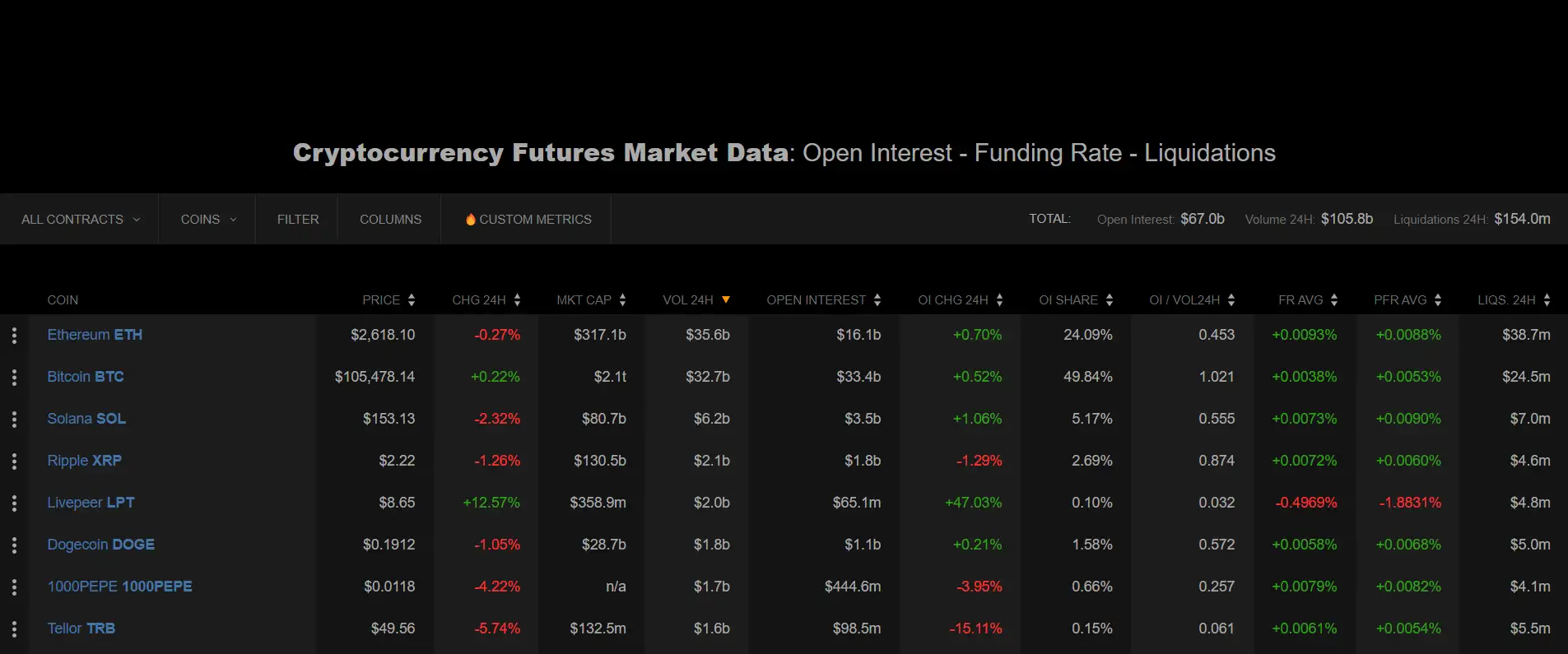Open the three-dot menu for Solana row
This screenshot has width=1568, height=654.
coord(14,420)
